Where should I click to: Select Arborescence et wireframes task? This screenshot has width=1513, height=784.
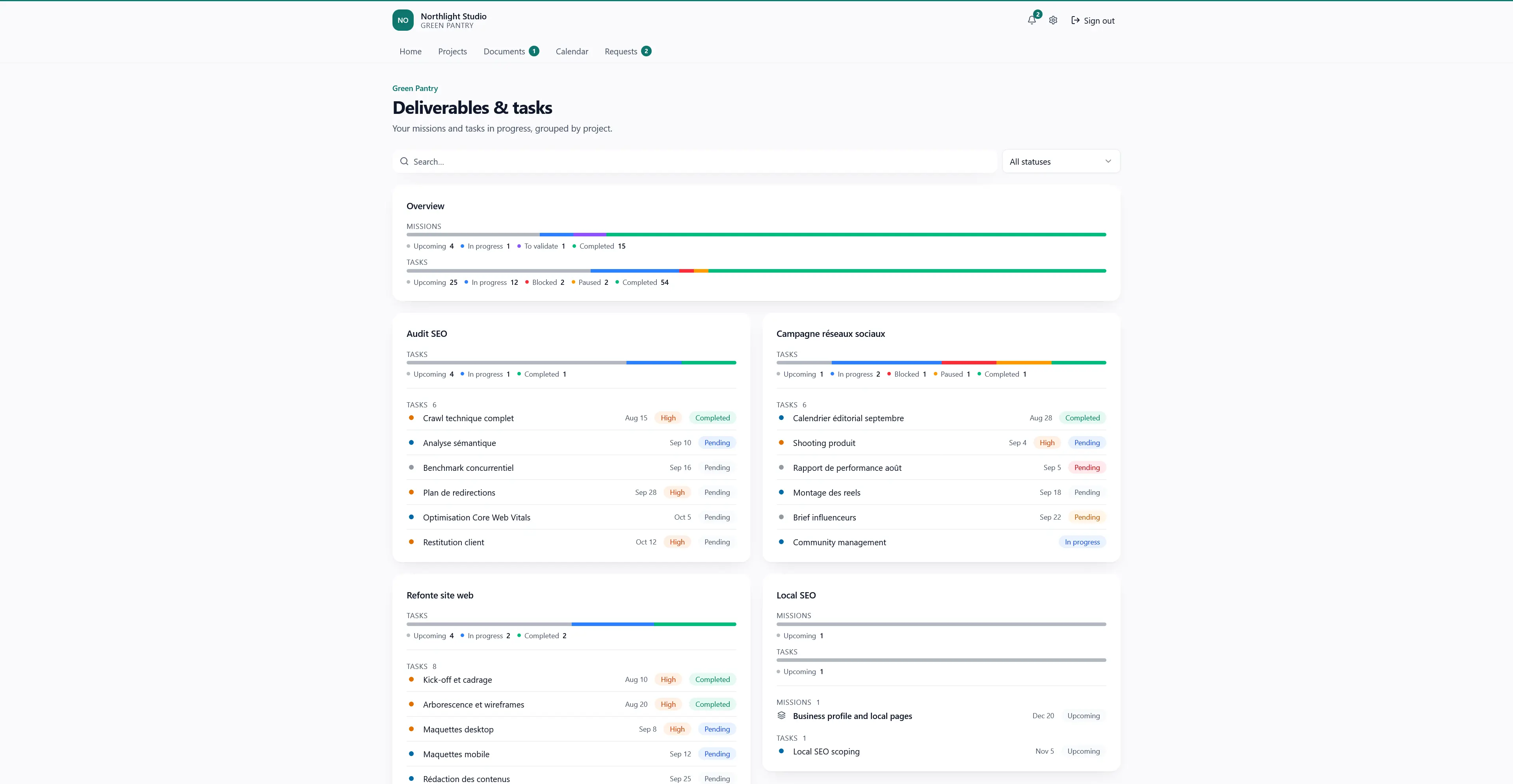[571, 704]
